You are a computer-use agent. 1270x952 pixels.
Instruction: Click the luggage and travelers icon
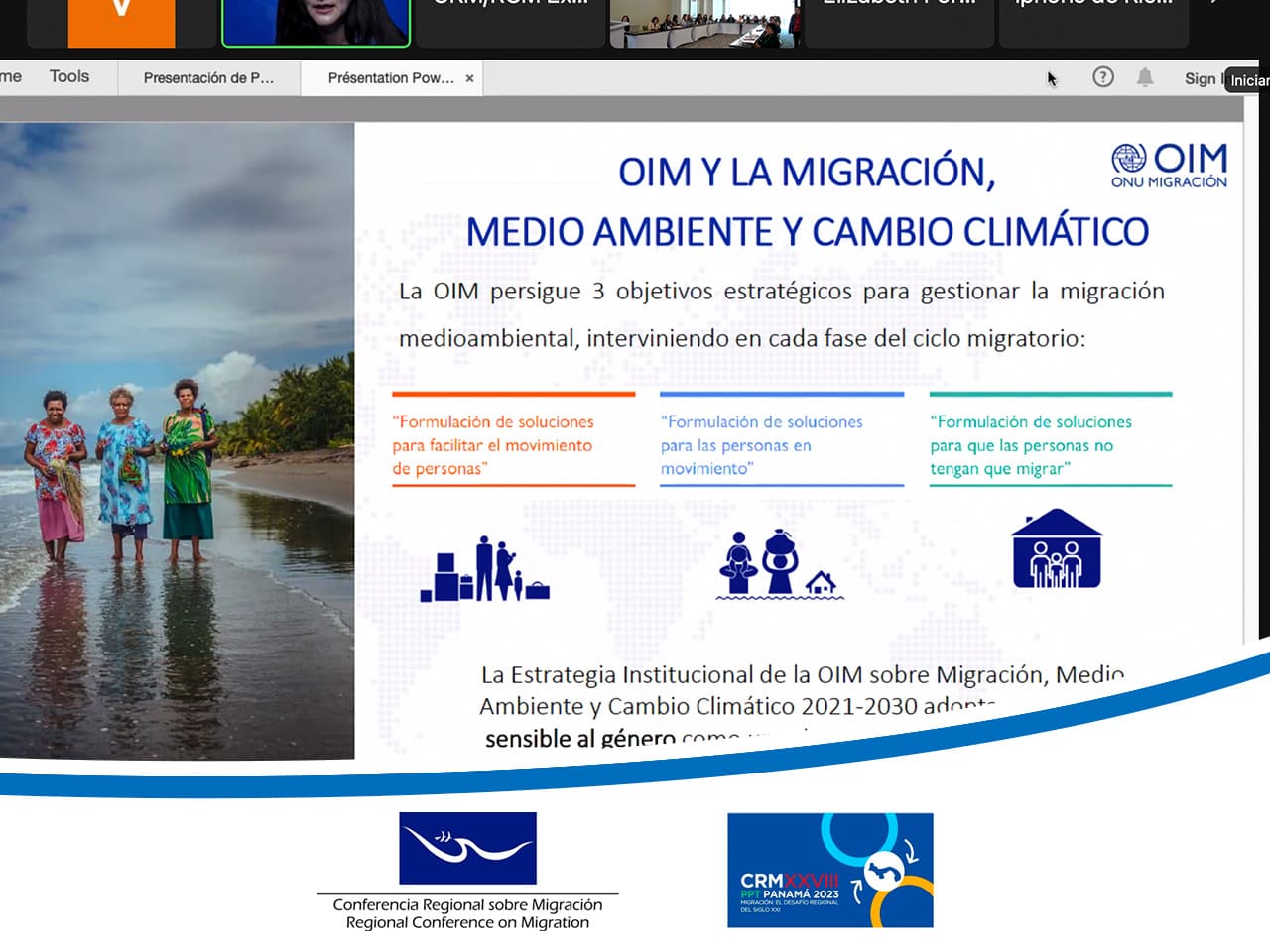click(484, 570)
